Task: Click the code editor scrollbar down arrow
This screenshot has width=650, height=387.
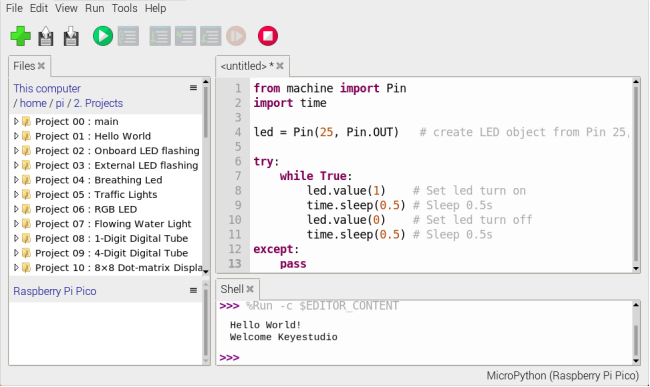Action: click(636, 268)
